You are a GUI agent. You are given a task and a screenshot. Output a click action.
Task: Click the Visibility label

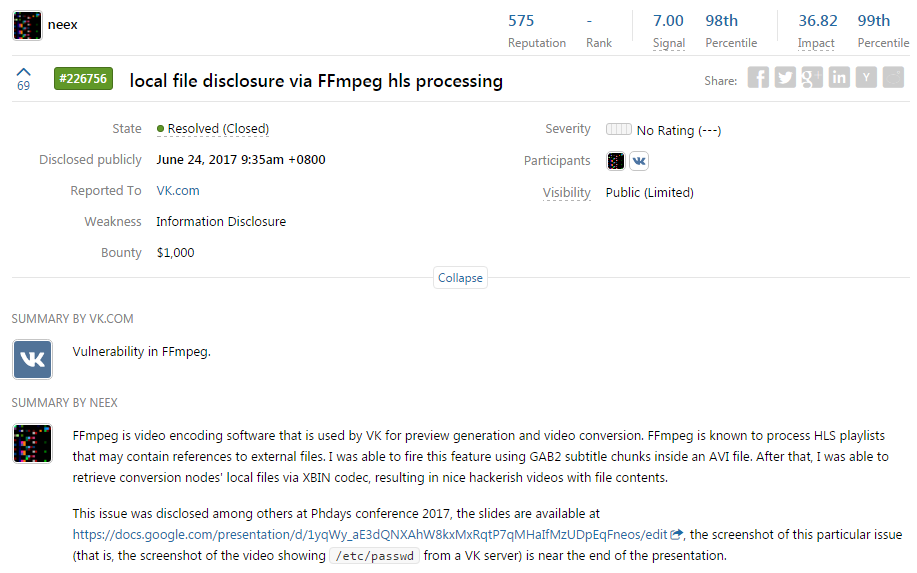[x=566, y=193]
